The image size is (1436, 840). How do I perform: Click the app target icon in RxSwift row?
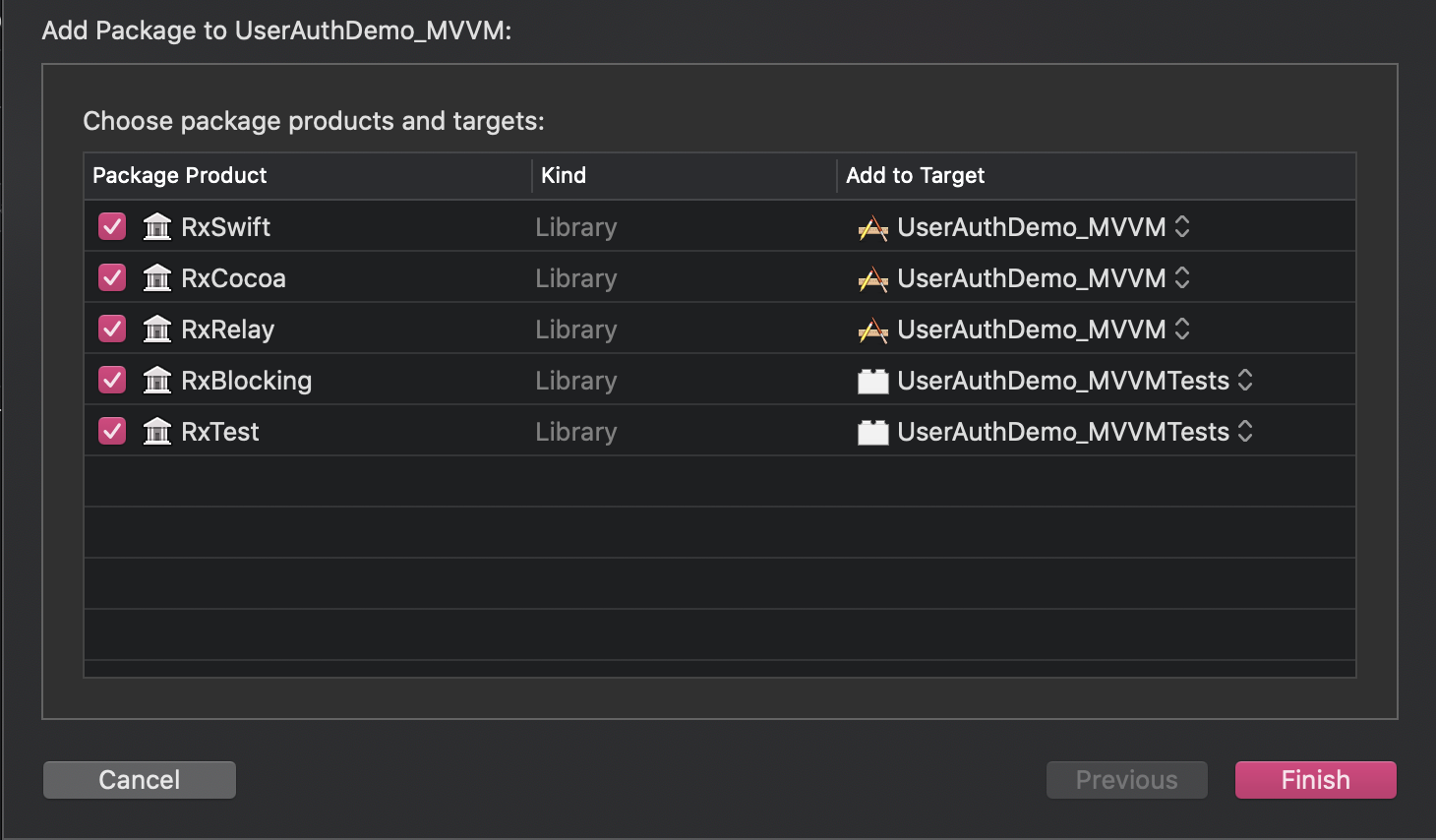[x=873, y=228]
